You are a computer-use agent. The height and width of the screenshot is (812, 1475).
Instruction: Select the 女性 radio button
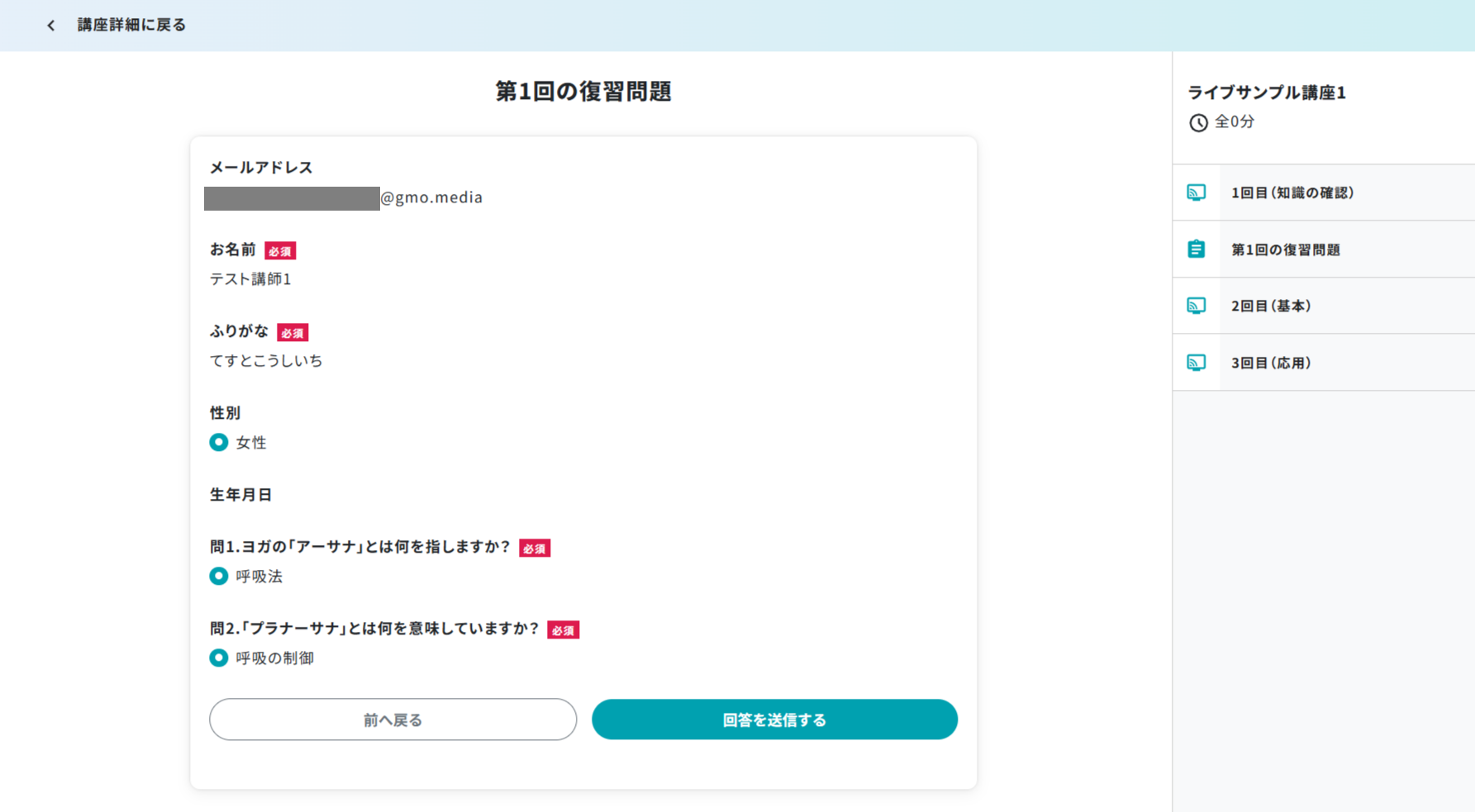[x=219, y=443]
